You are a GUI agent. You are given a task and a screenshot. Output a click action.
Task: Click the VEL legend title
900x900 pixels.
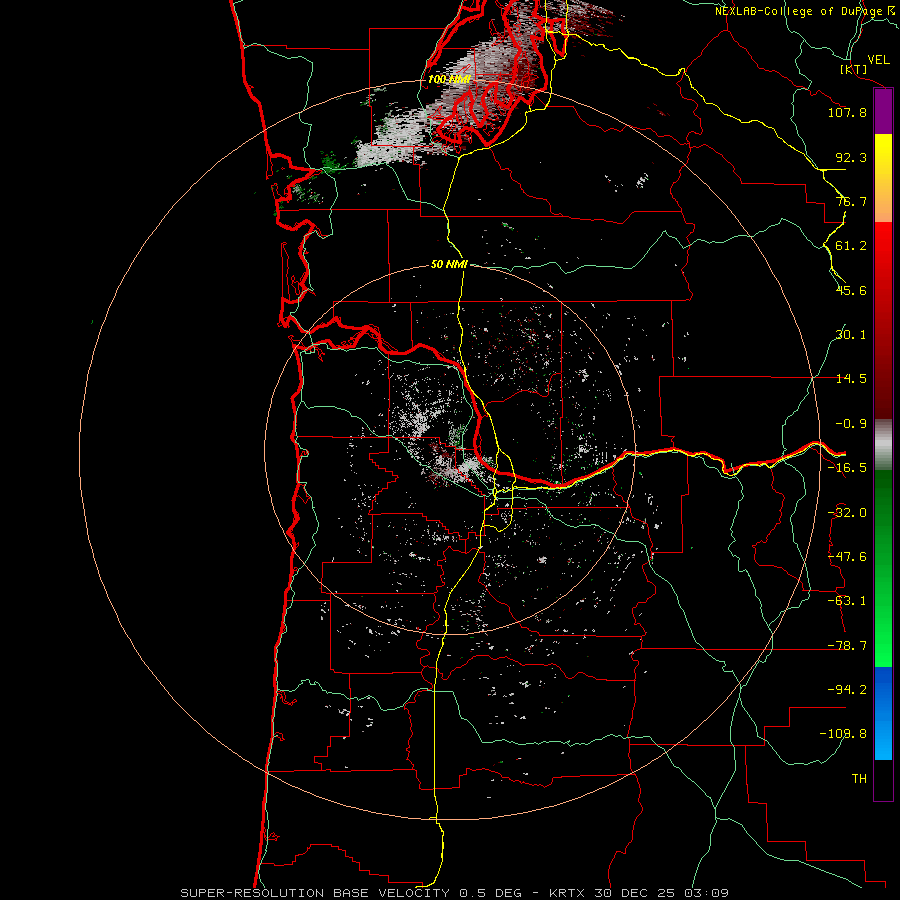(x=878, y=60)
